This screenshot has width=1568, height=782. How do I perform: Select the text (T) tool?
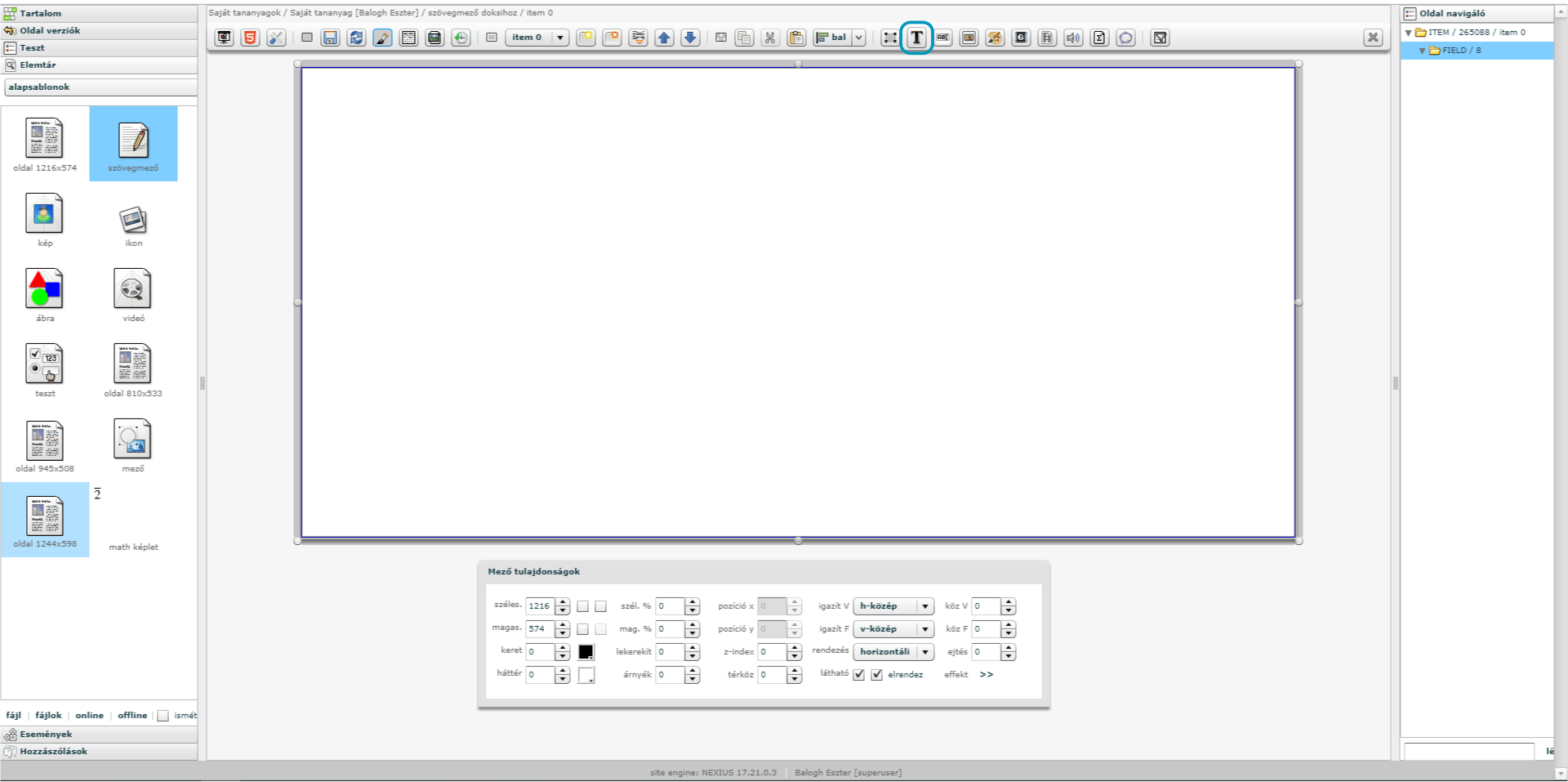[916, 38]
